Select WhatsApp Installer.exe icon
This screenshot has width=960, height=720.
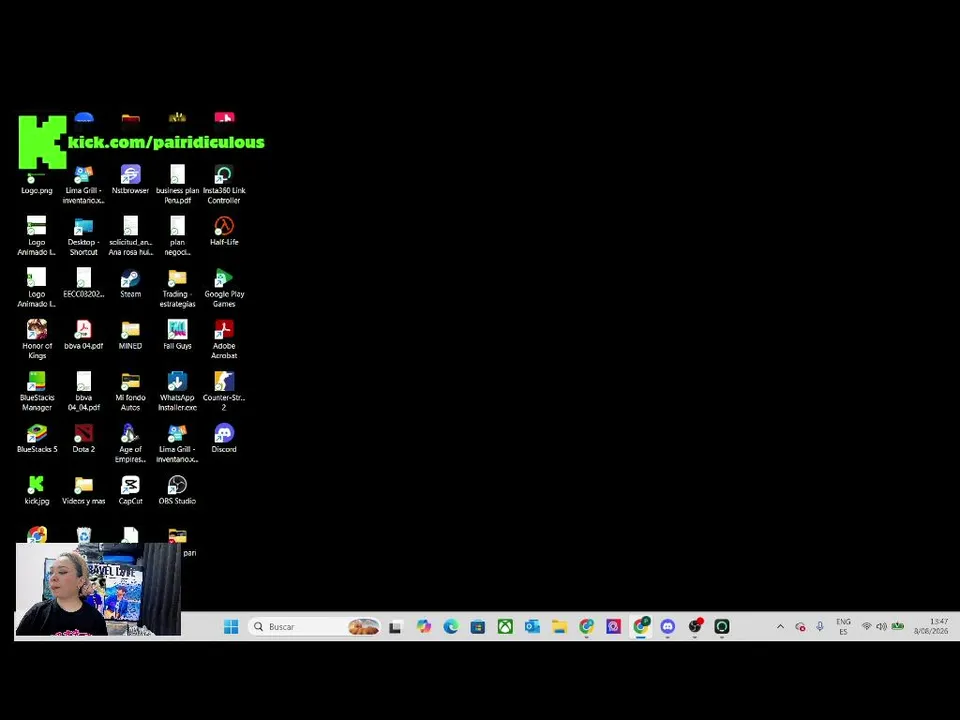tap(178, 391)
